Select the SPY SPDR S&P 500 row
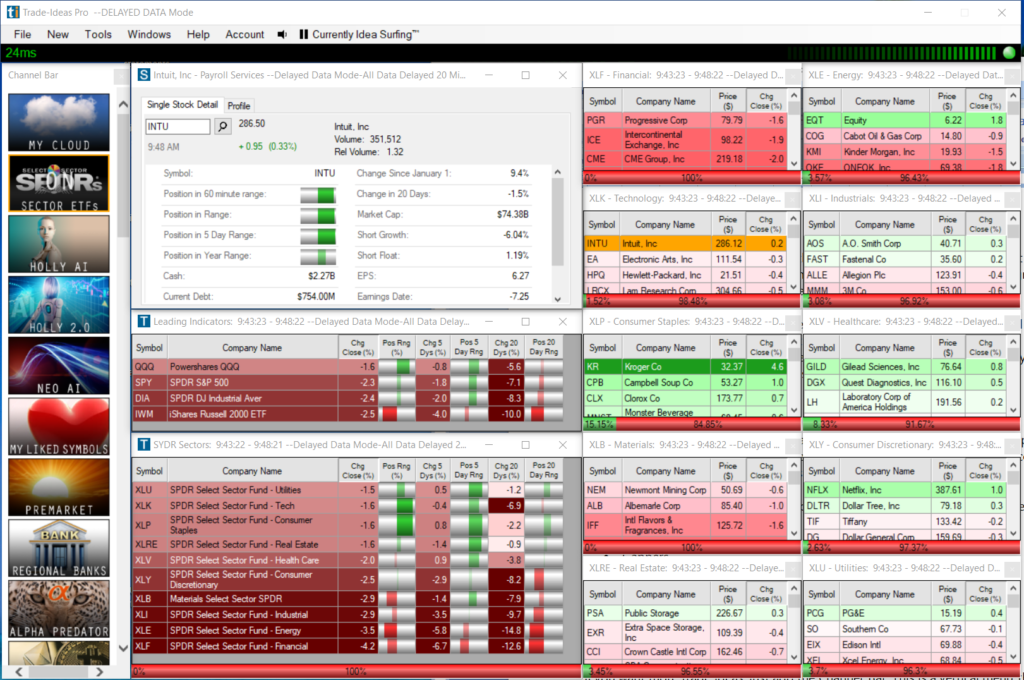Viewport: 1024px width, 680px height. click(348, 383)
